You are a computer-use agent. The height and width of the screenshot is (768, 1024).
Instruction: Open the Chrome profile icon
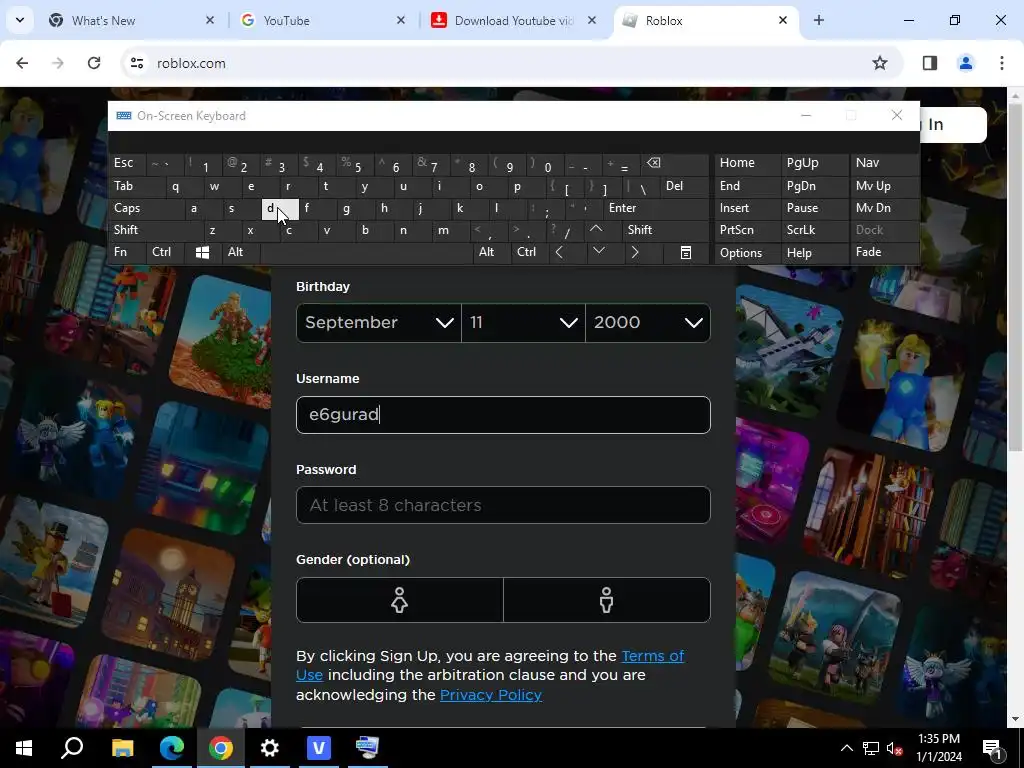(x=965, y=63)
